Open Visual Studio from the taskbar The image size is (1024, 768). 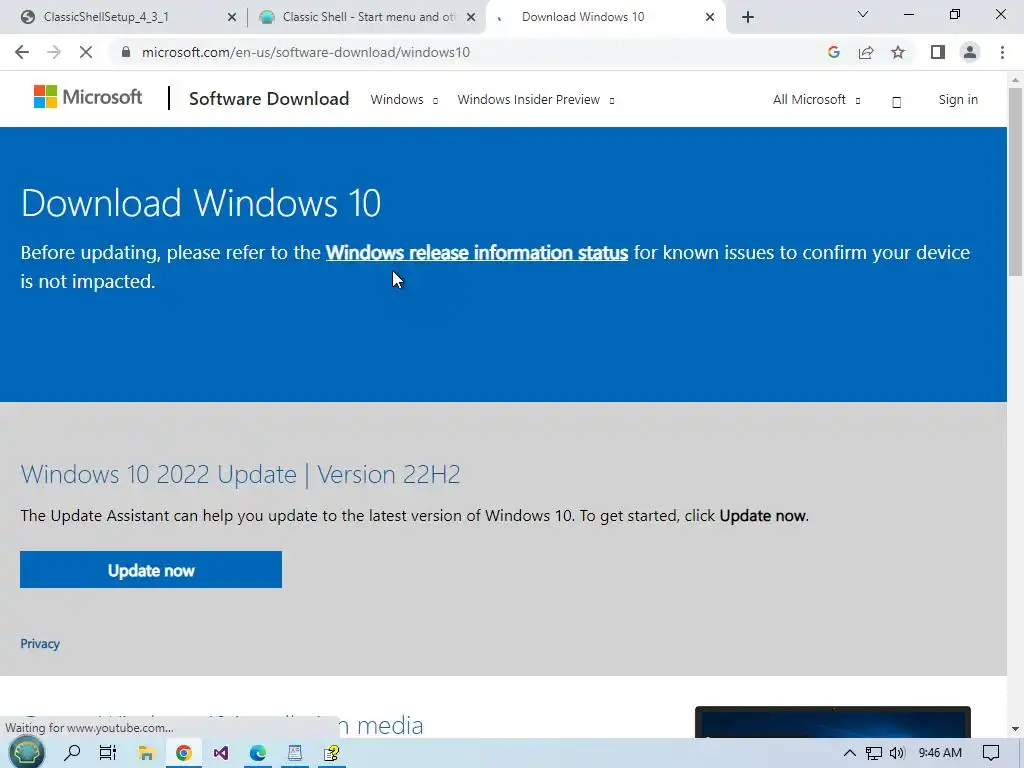[221, 753]
